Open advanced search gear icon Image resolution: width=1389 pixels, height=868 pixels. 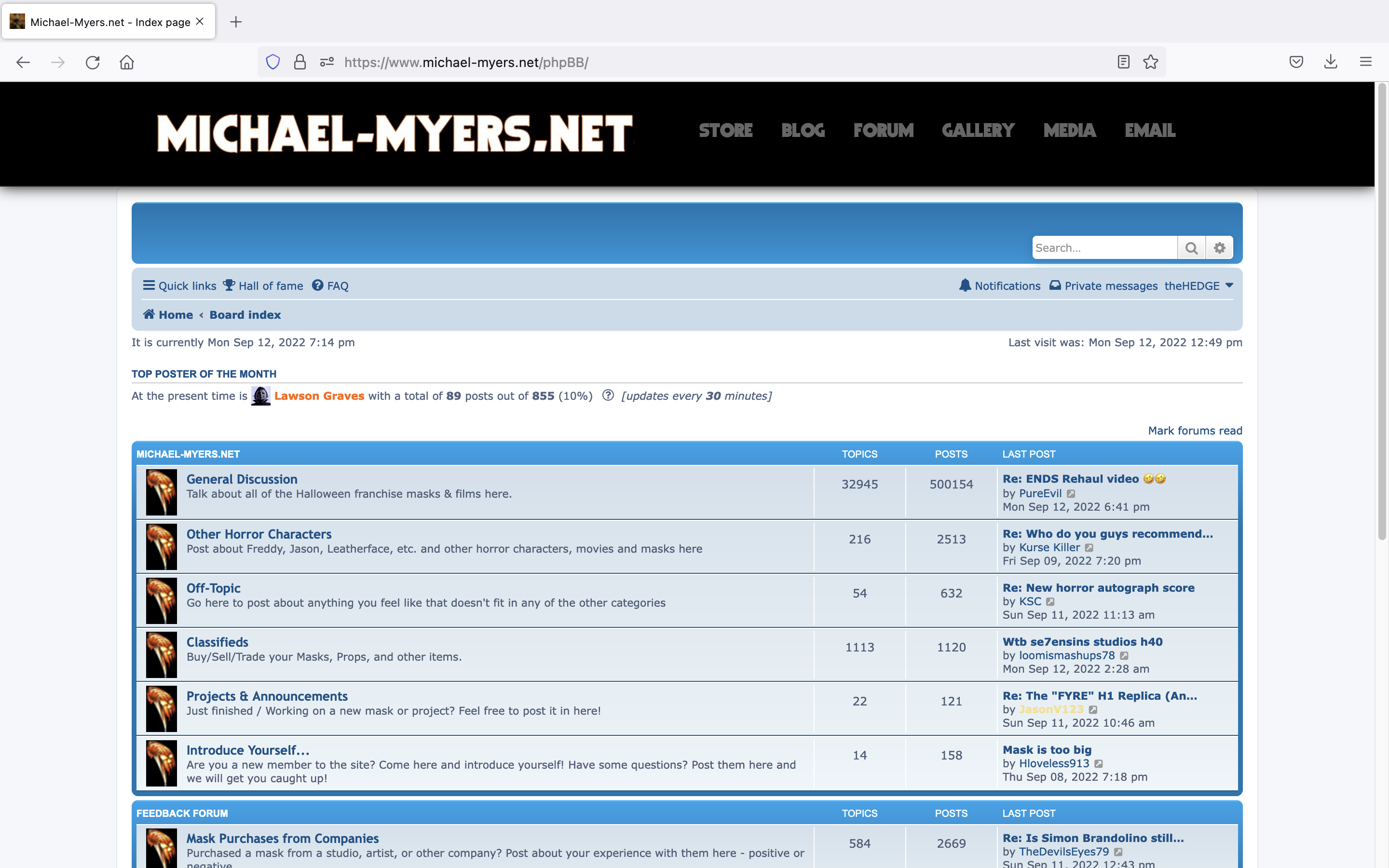[1220, 248]
